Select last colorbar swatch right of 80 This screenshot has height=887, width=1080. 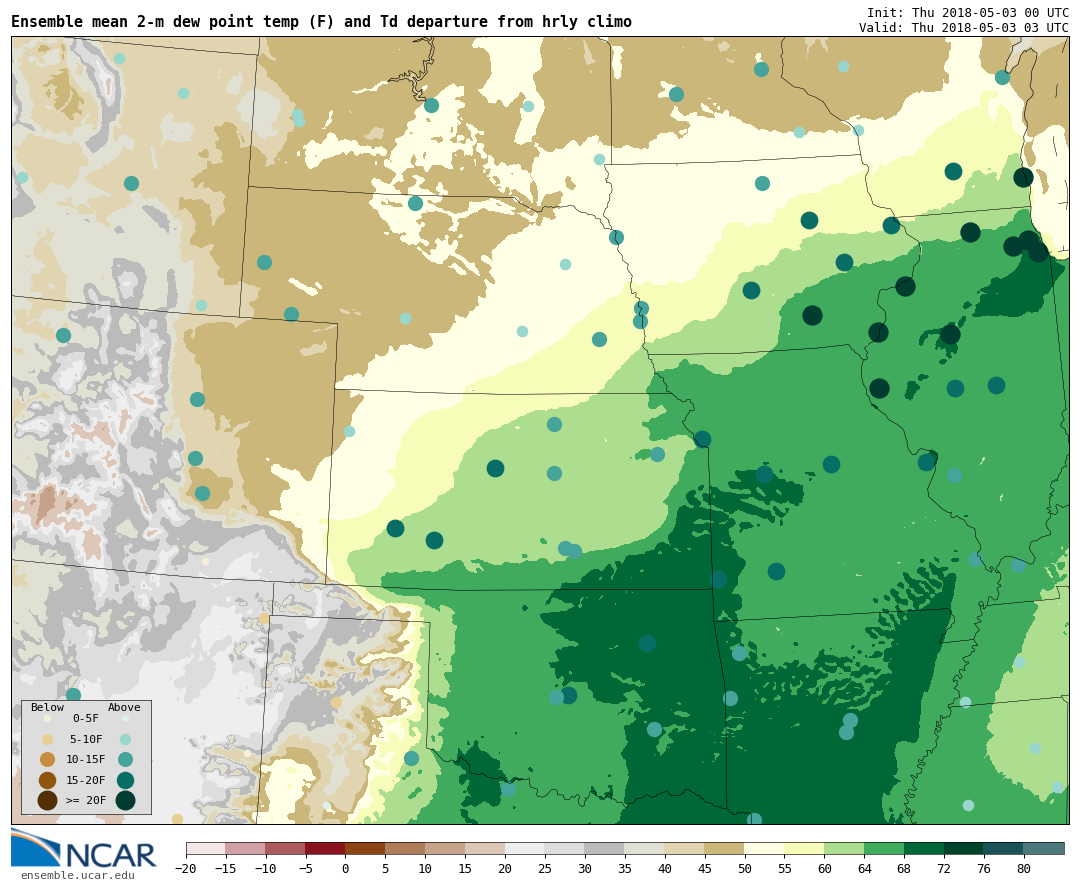tap(1044, 848)
